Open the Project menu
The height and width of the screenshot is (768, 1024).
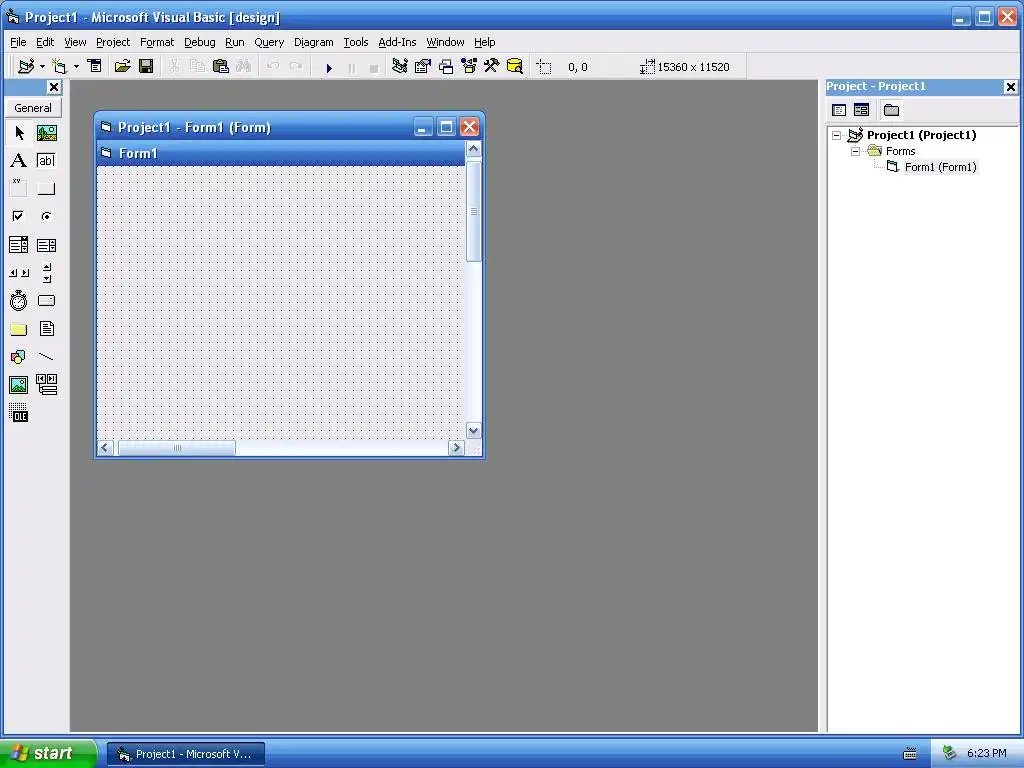(113, 42)
